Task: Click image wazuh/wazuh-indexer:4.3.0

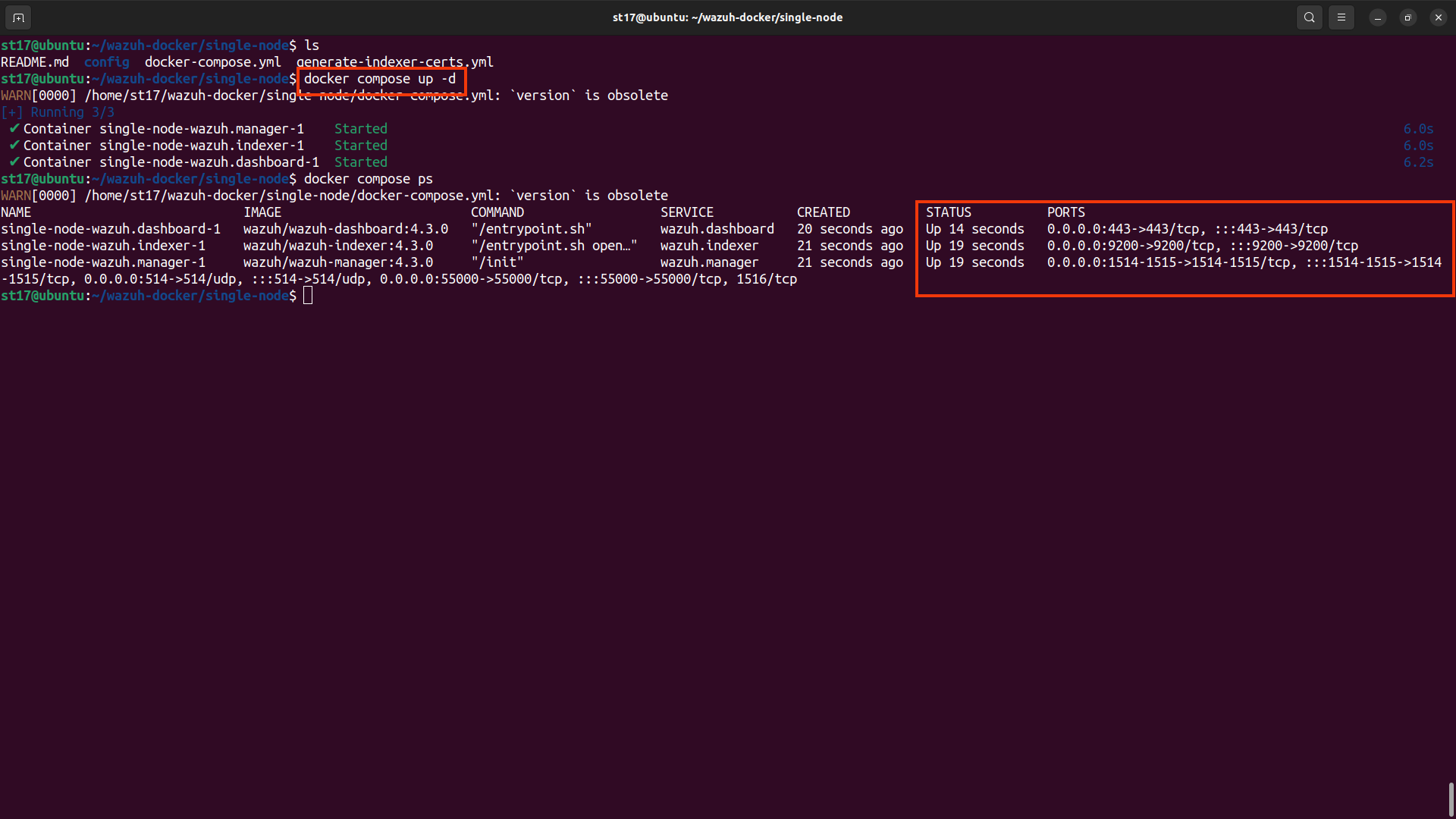Action: tap(338, 246)
